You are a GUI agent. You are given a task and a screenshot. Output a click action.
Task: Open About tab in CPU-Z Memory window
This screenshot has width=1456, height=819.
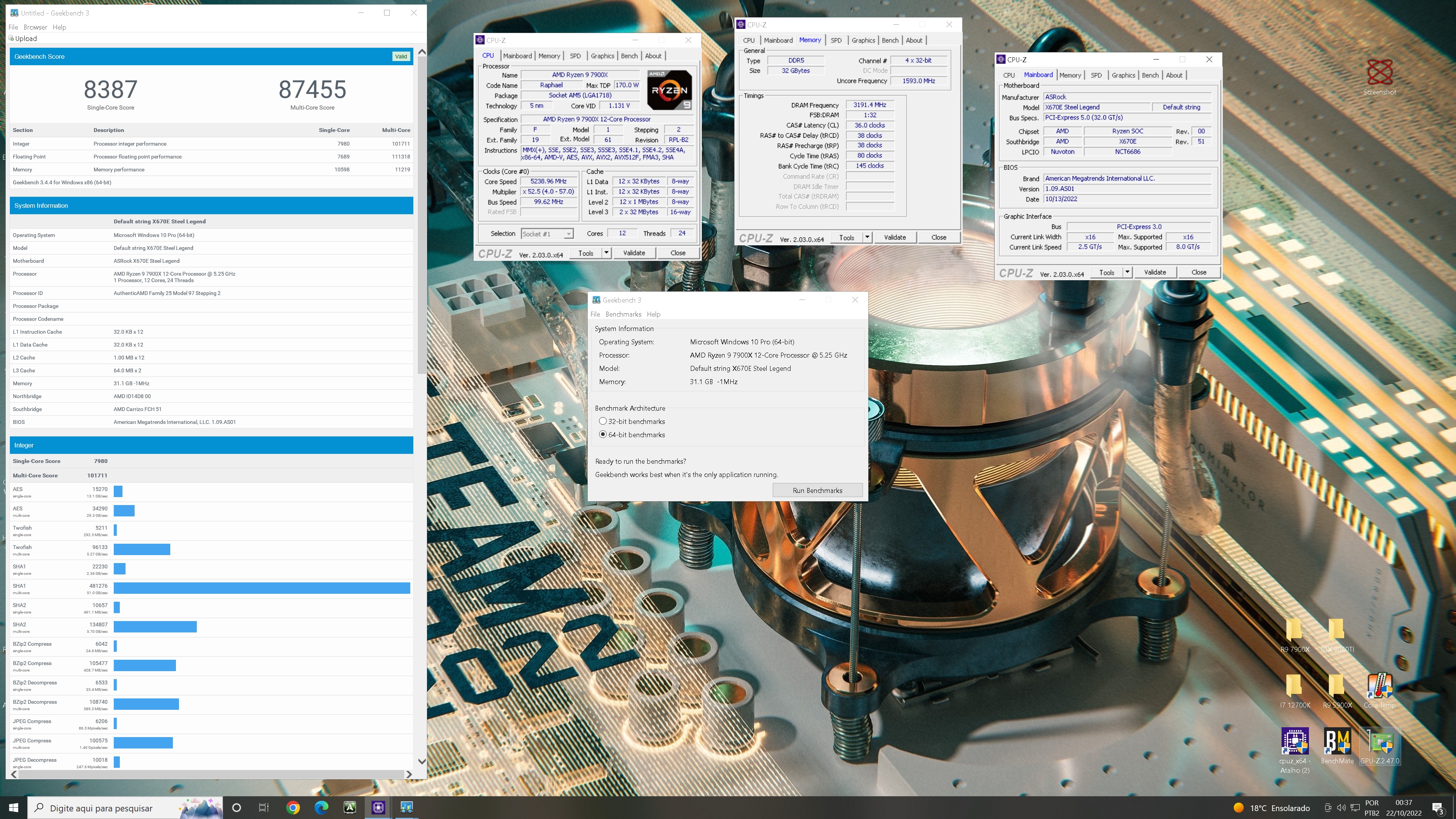click(x=914, y=40)
